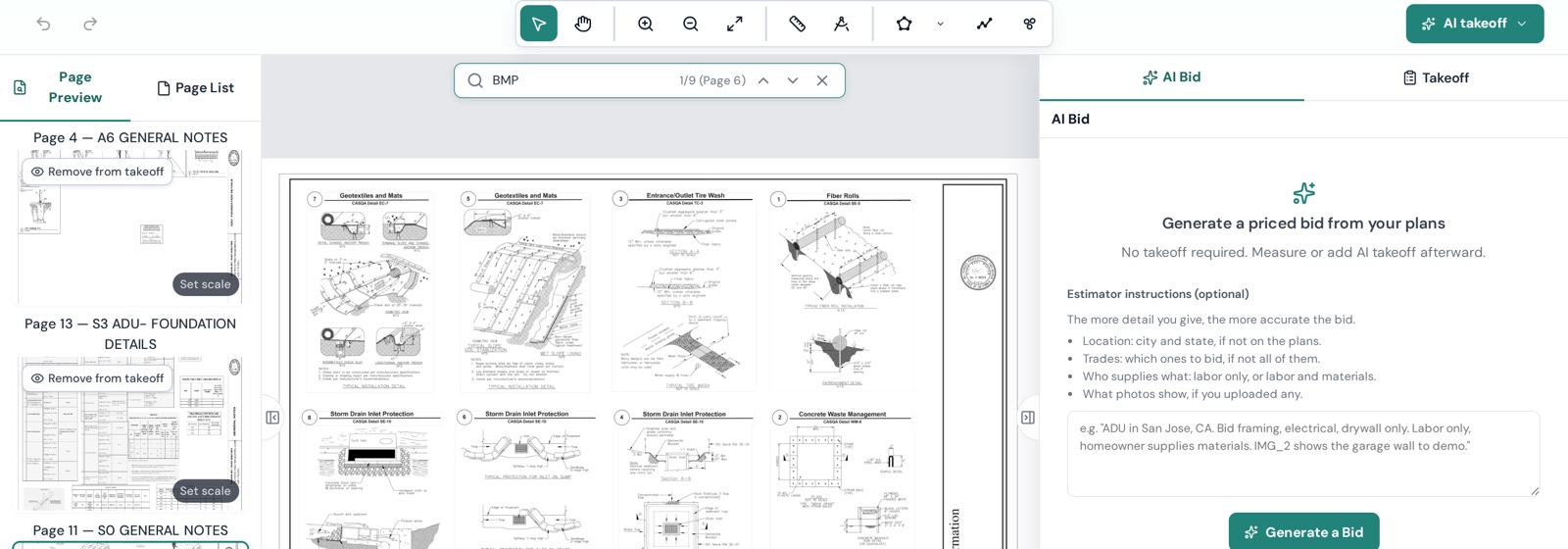
Task: Zoom out of the plan
Action: click(691, 24)
